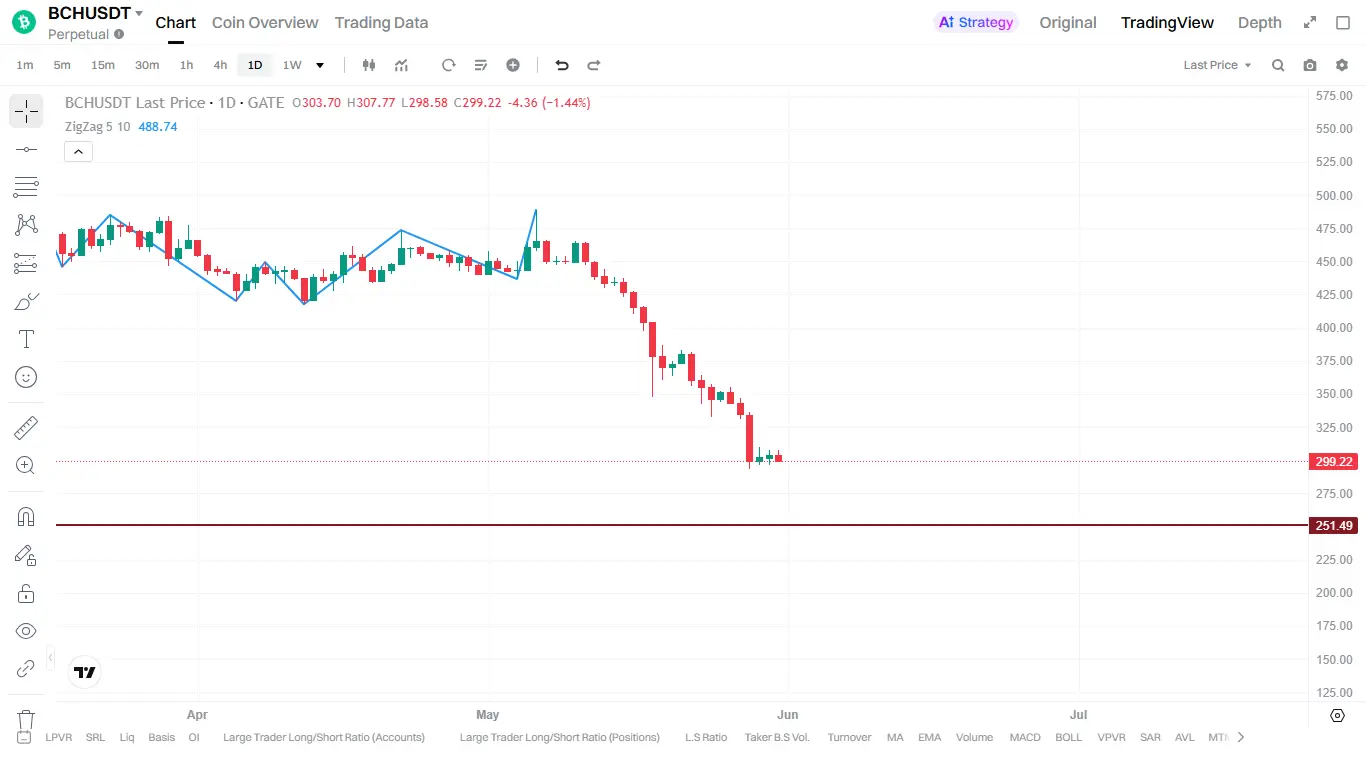The height and width of the screenshot is (768, 1366).
Task: Expand the chart to fullscreen arrows
Action: click(1310, 22)
